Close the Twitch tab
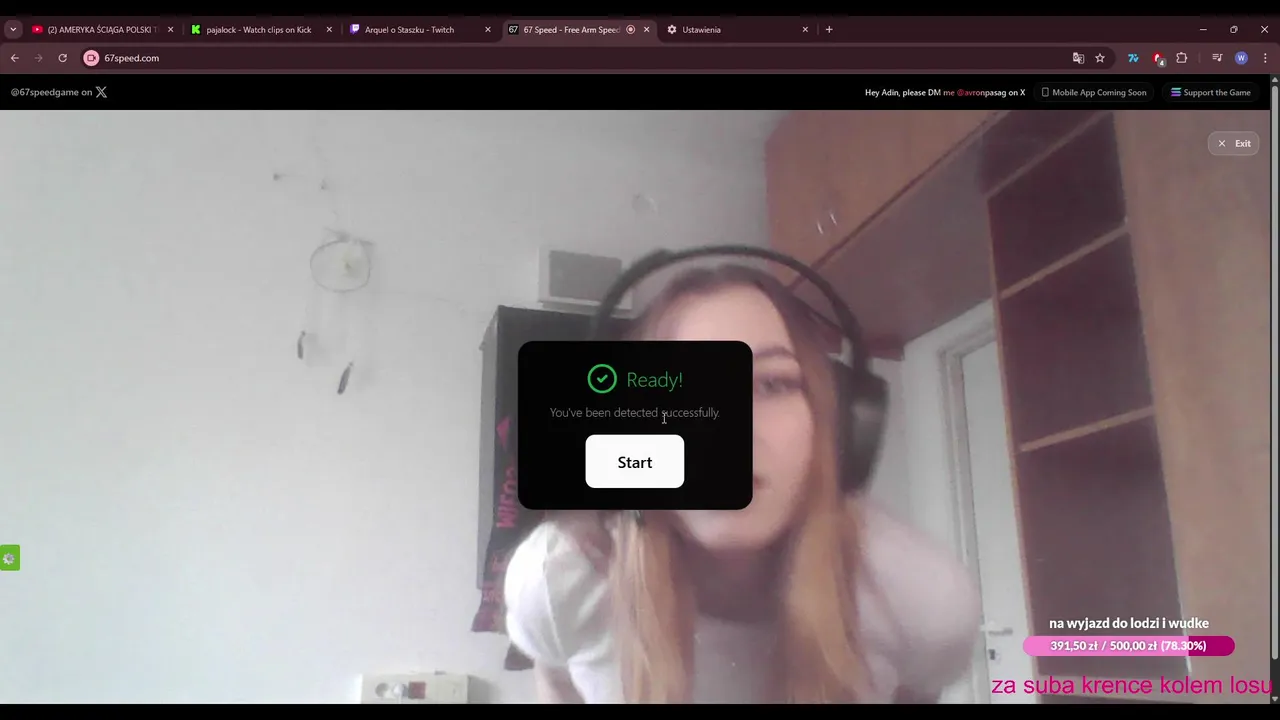Viewport: 1280px width, 720px height. click(488, 29)
